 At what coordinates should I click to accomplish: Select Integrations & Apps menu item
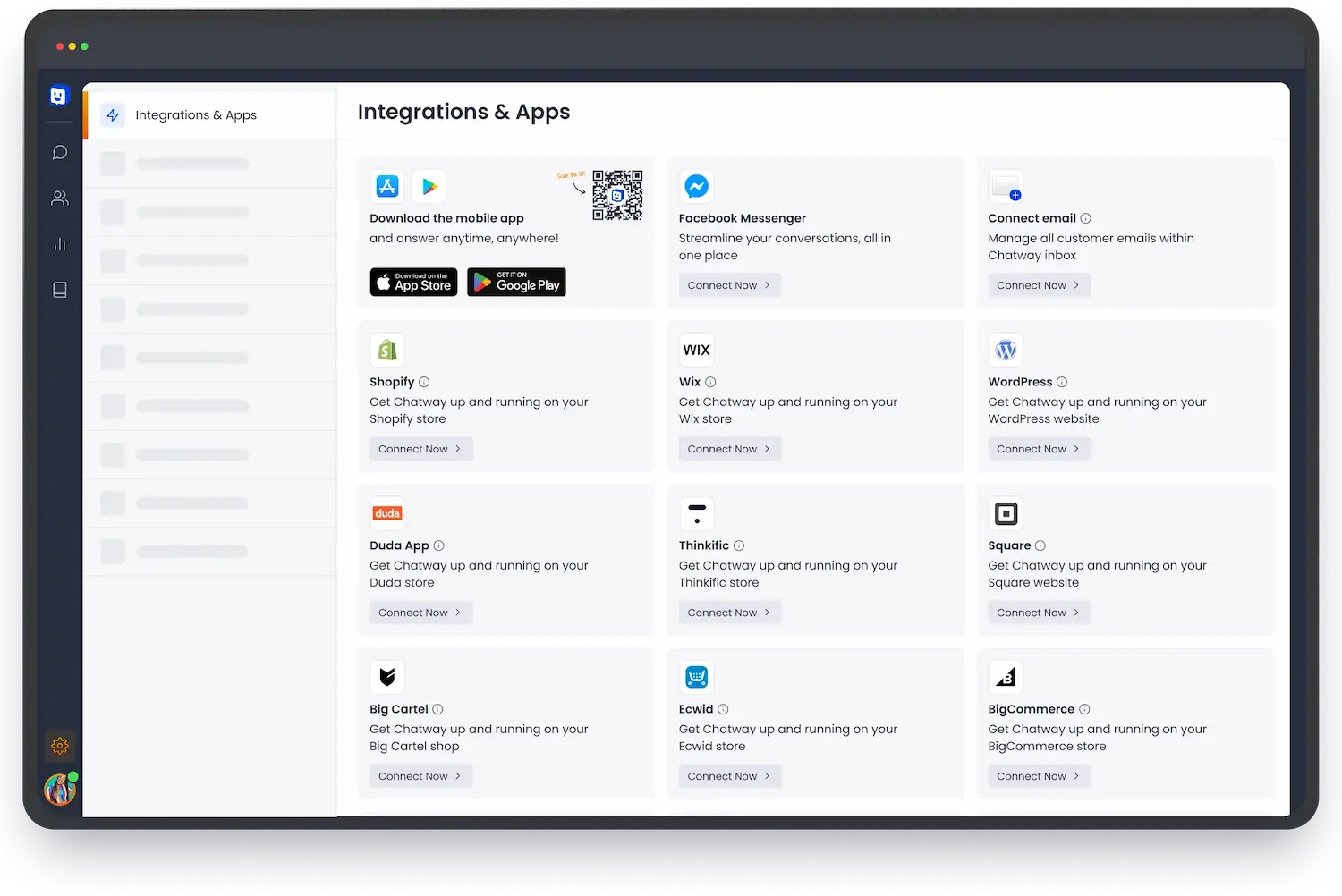coord(210,114)
